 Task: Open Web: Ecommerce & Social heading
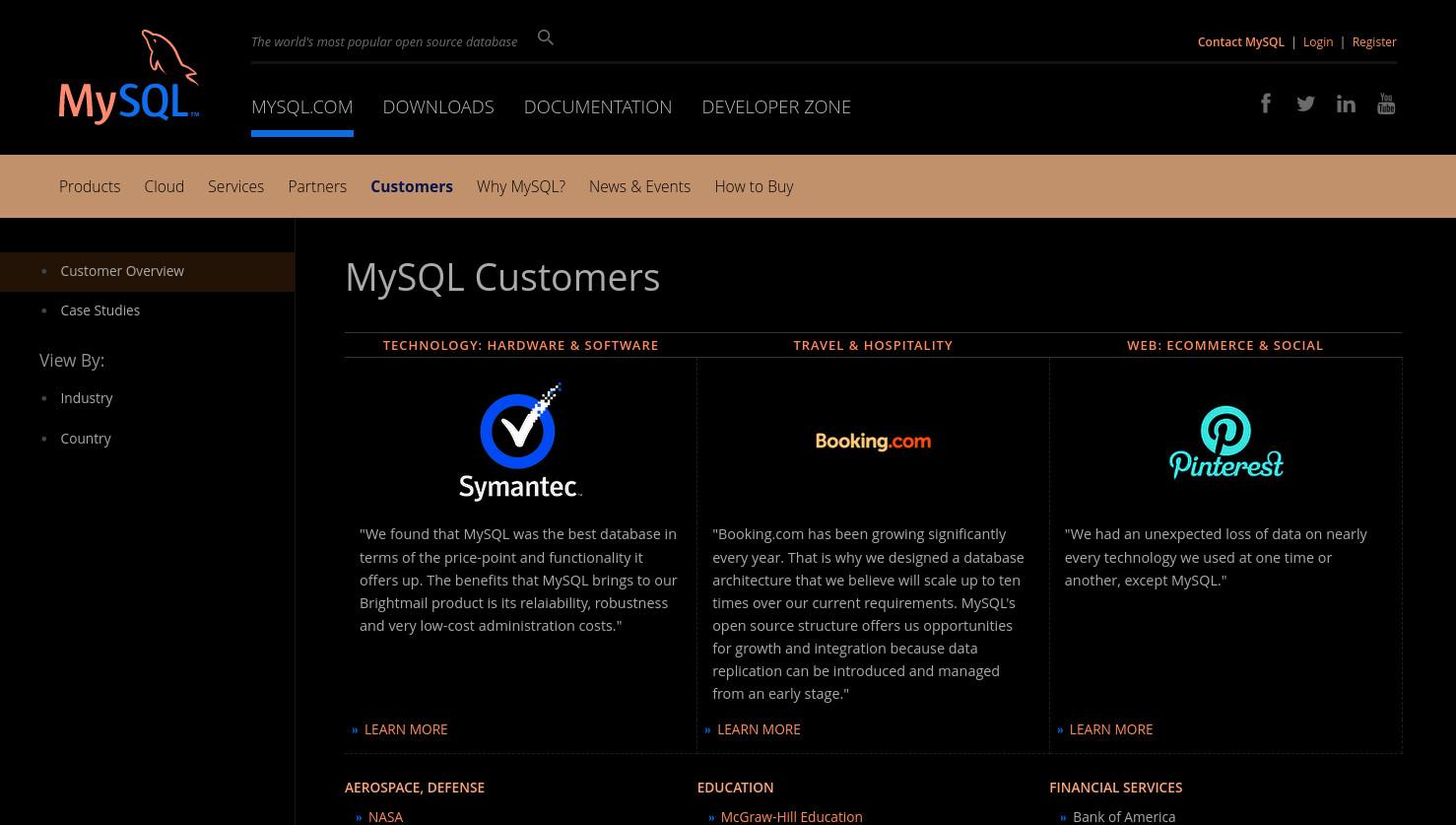pyautogui.click(x=1225, y=345)
